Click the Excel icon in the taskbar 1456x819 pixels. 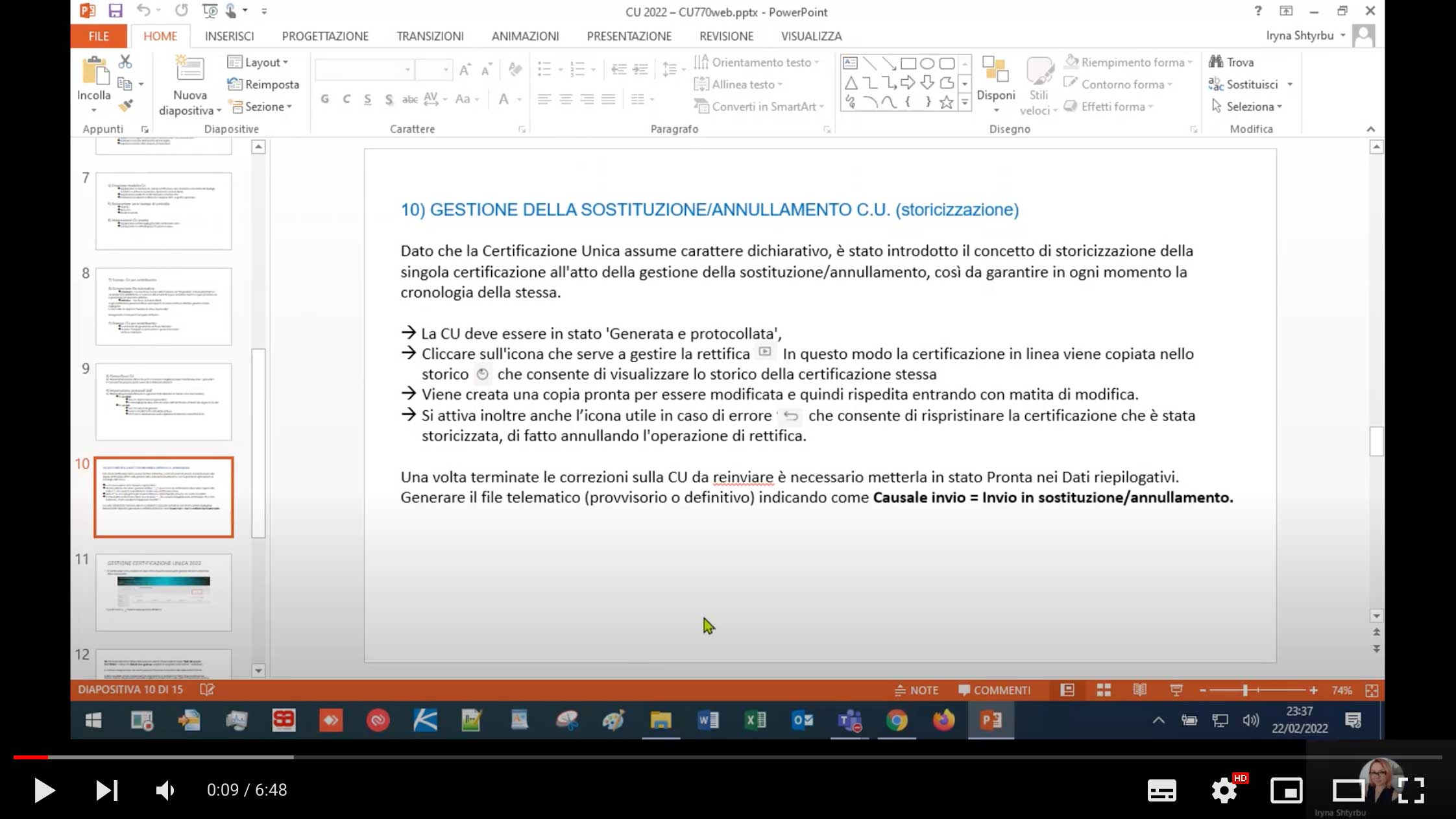pos(755,720)
